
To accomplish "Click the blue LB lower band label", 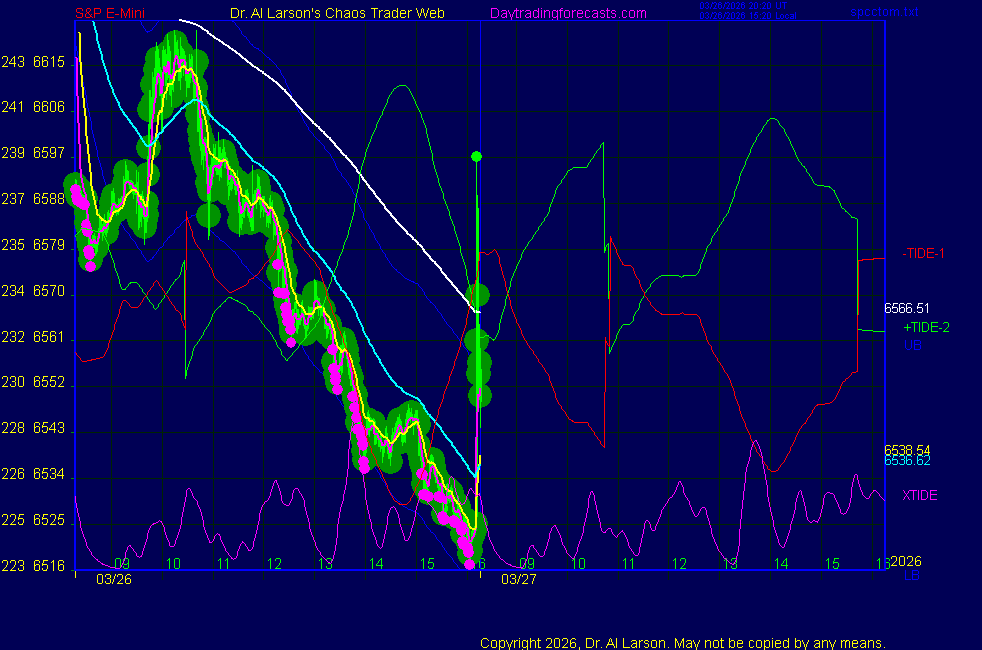I will pyautogui.click(x=912, y=576).
